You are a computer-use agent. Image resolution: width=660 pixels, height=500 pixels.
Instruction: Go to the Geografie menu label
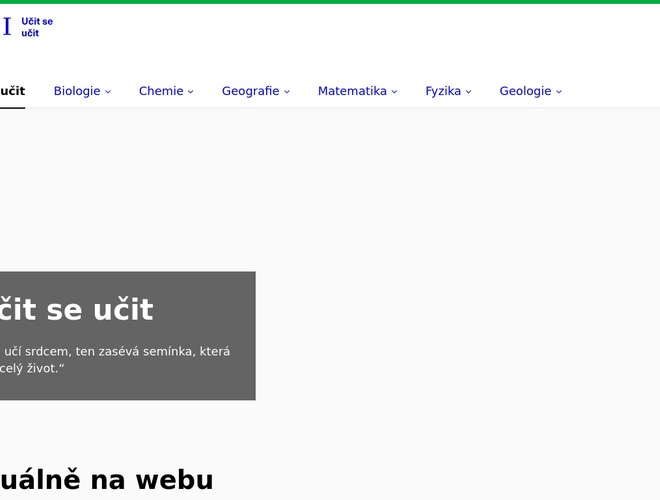250,91
